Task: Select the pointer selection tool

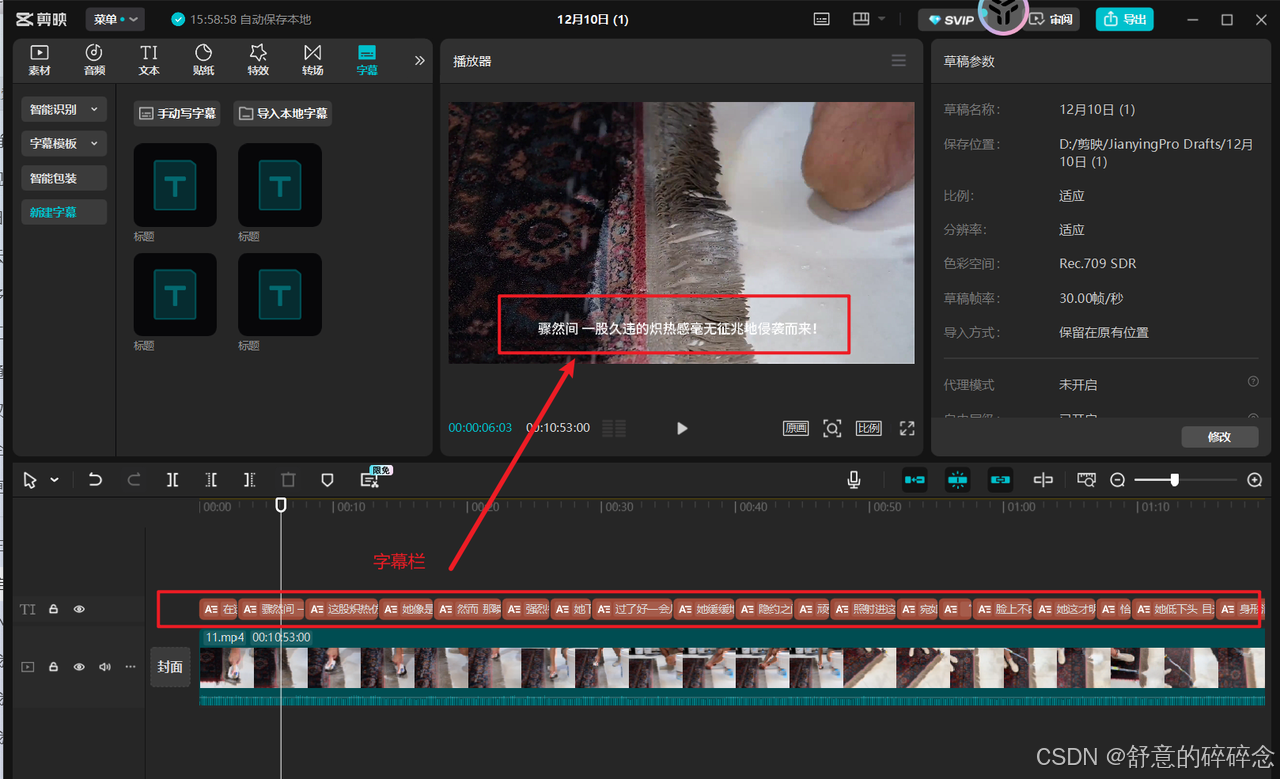Action: click(x=30, y=480)
